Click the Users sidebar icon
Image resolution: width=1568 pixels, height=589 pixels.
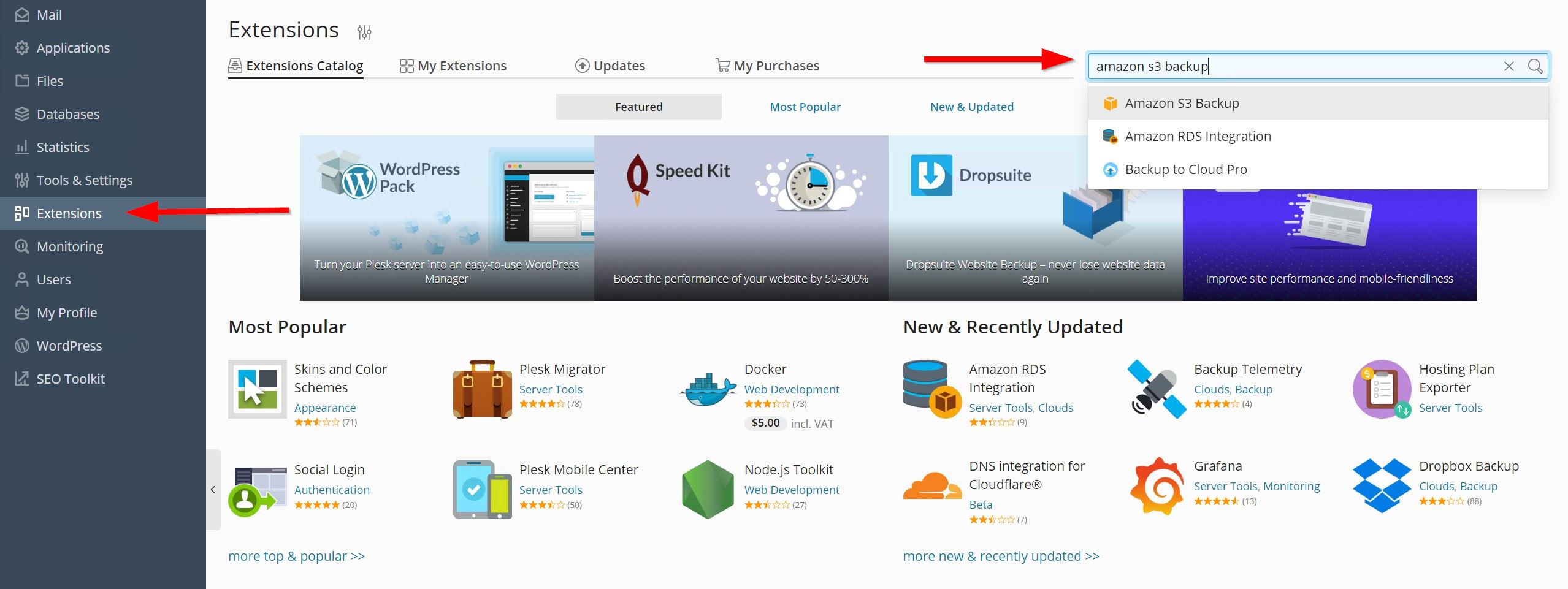point(22,279)
